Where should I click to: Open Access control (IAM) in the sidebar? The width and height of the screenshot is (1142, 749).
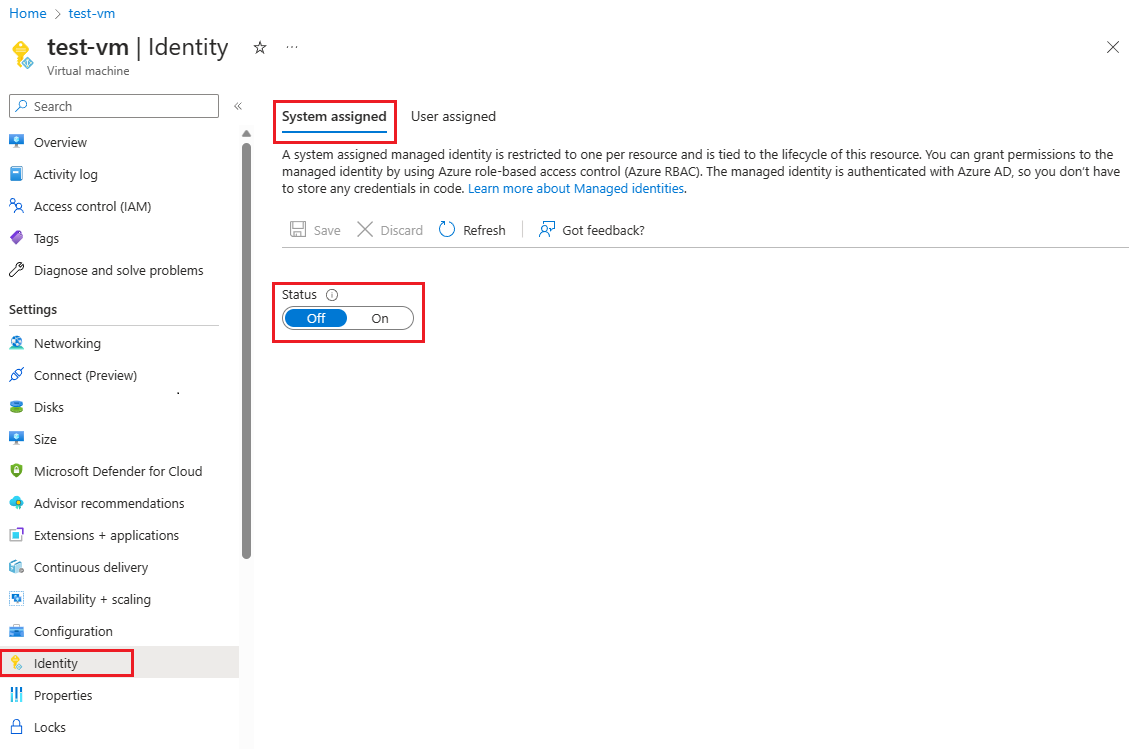92,206
